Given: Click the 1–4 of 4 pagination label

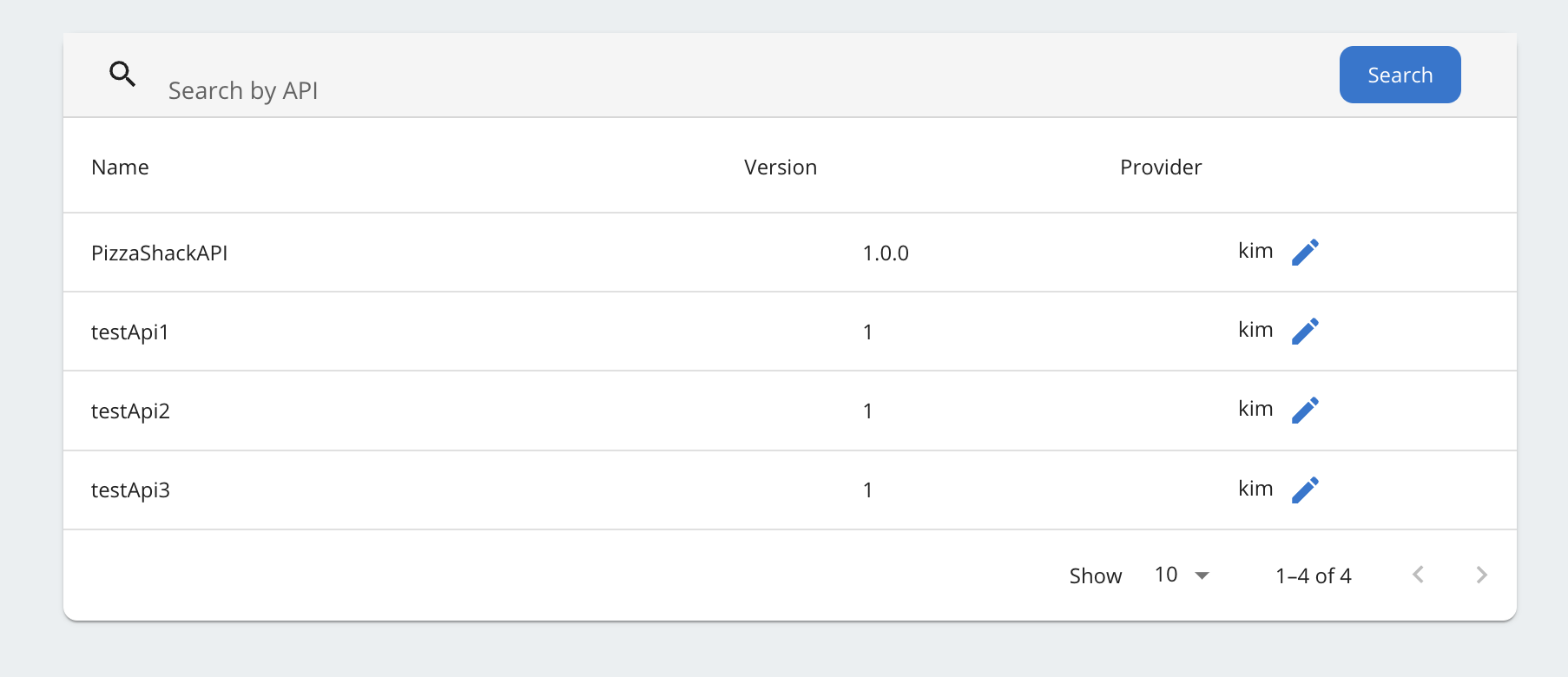Looking at the screenshot, I should pos(1313,576).
